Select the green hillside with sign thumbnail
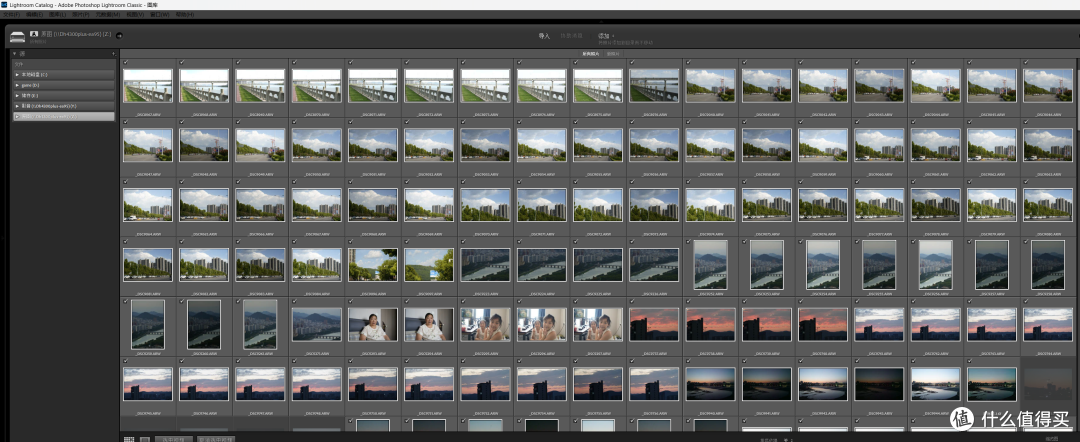1080x442 pixels. click(429, 265)
